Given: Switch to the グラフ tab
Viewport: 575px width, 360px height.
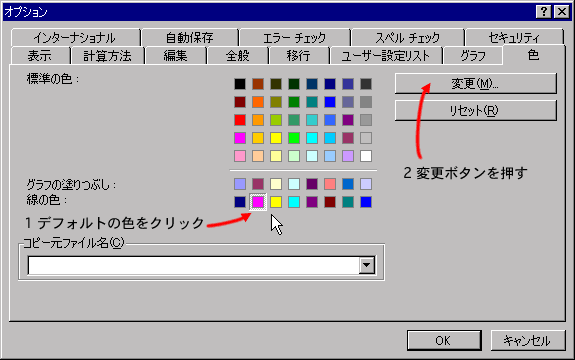Looking at the screenshot, I should point(473,56).
